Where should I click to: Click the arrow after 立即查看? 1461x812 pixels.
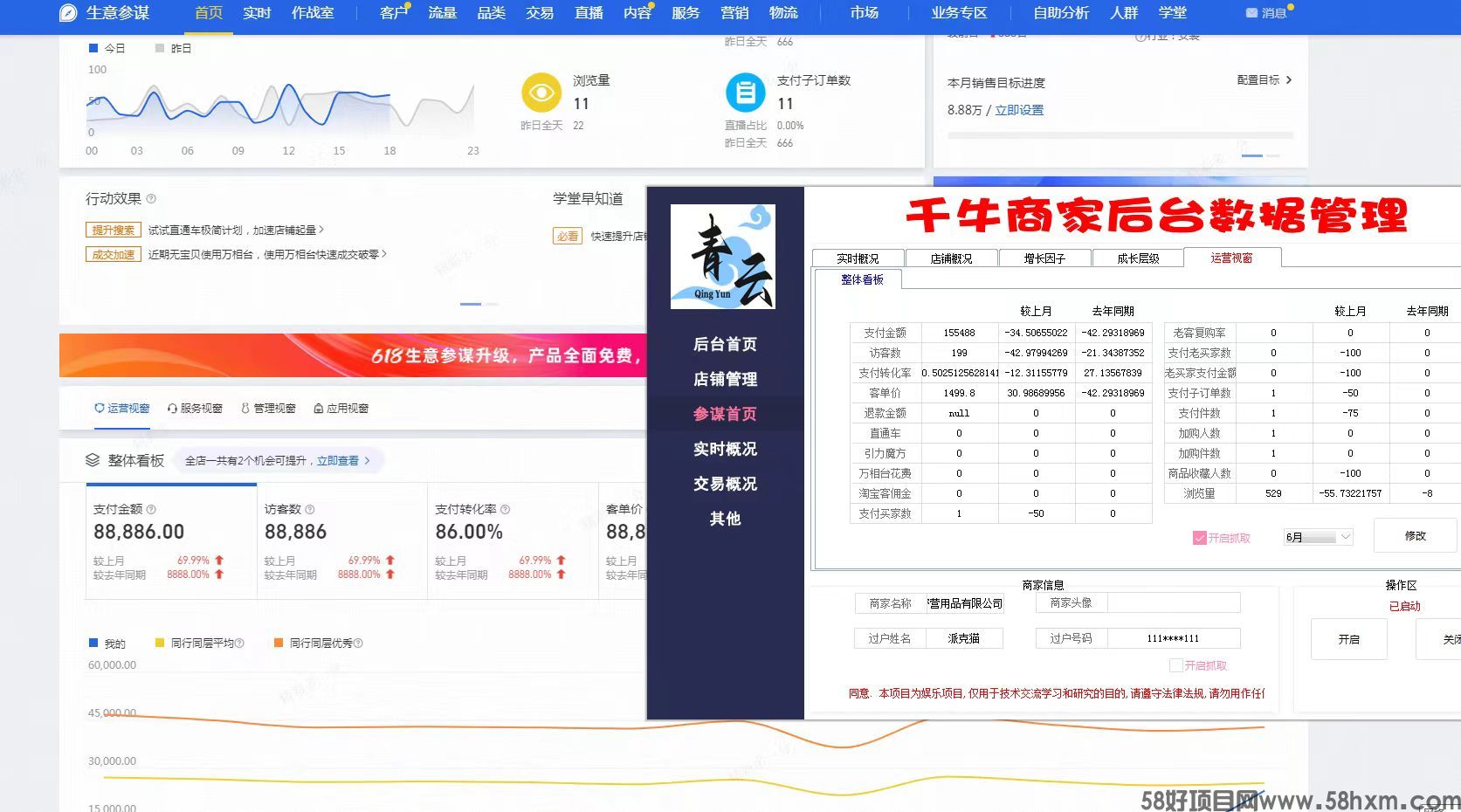[367, 460]
